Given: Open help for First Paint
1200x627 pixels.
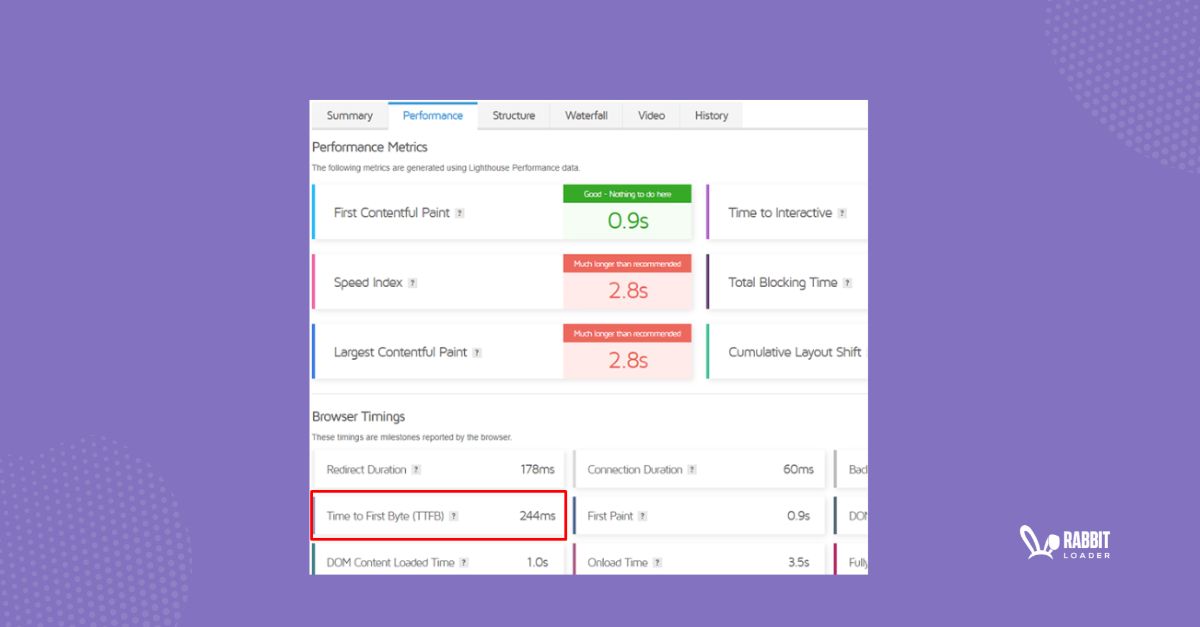Looking at the screenshot, I should [x=642, y=516].
